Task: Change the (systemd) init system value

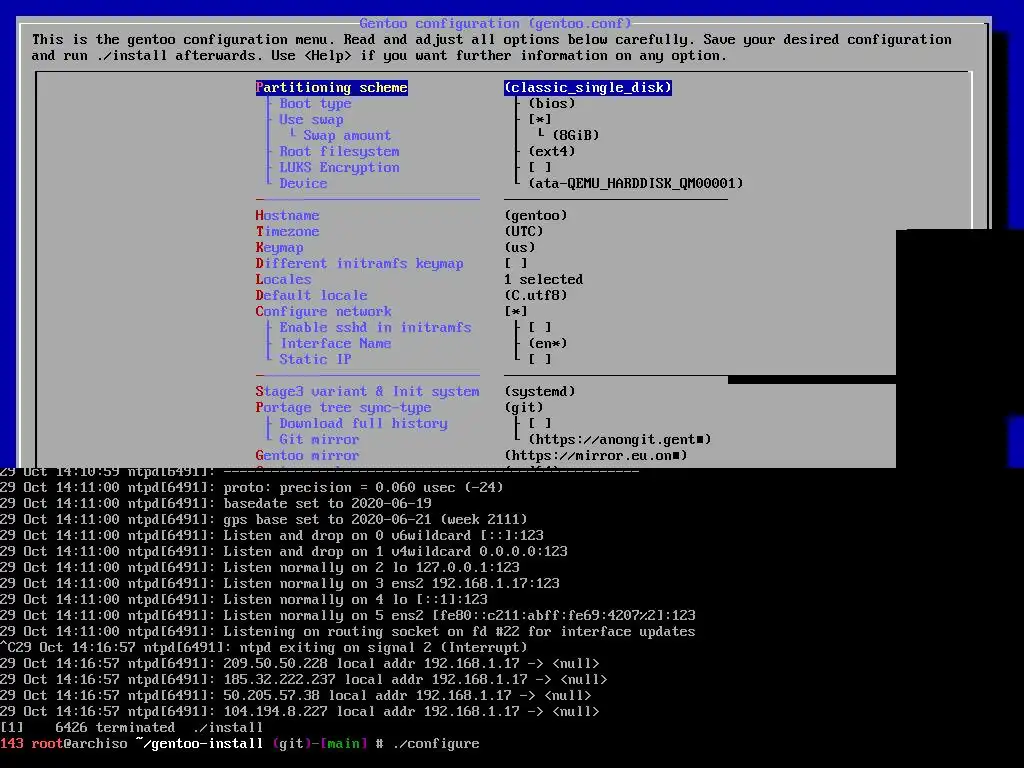Action: tap(540, 391)
